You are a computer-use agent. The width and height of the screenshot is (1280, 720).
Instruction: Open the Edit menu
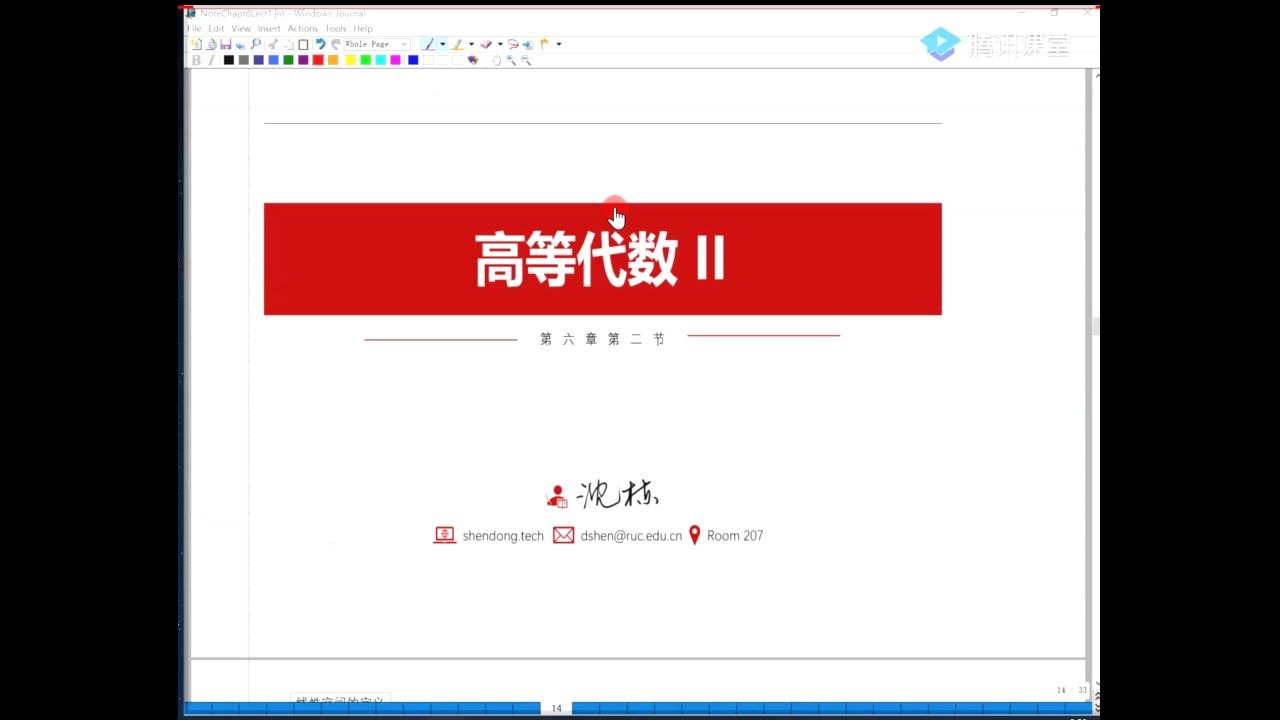pos(216,28)
